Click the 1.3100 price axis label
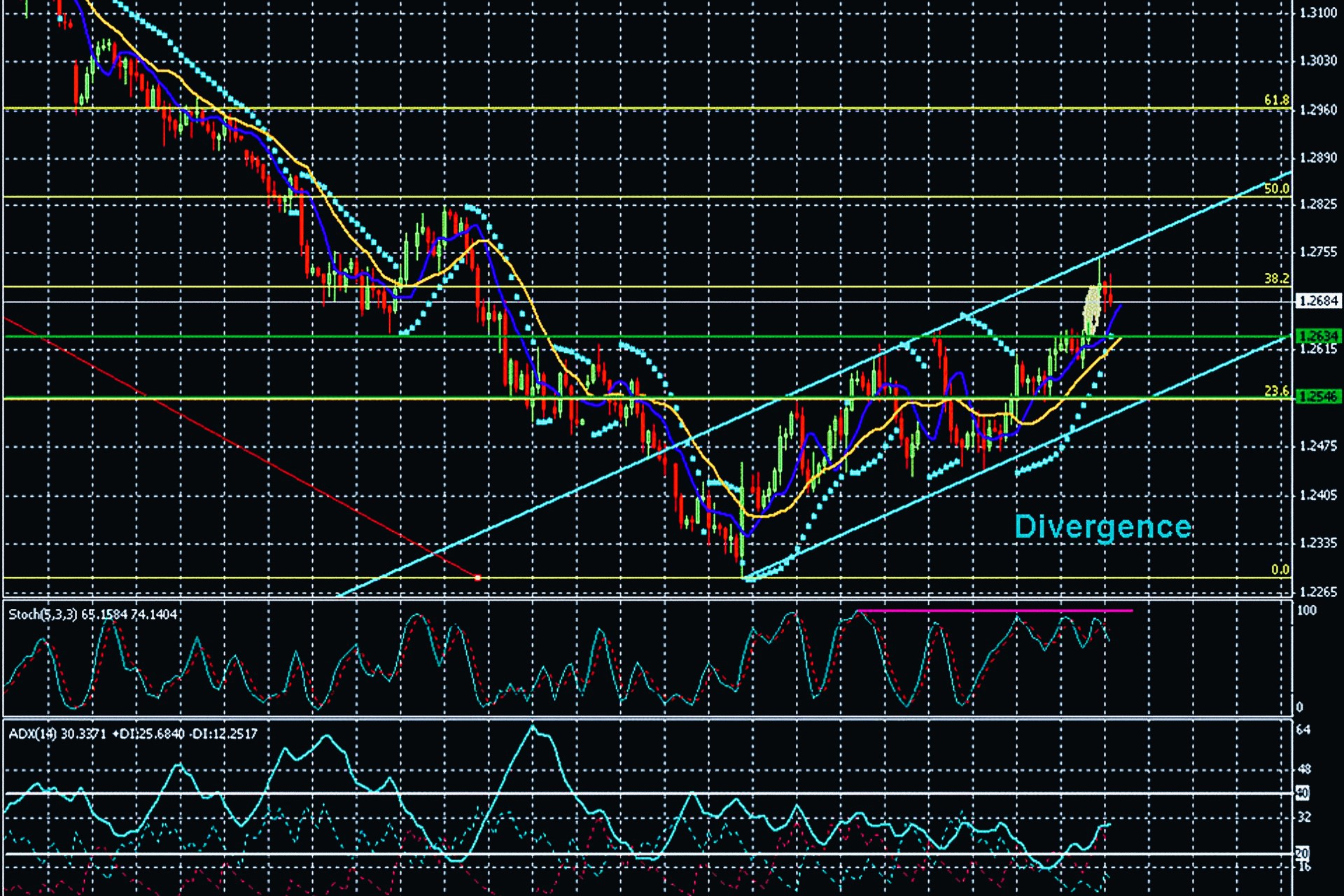 tap(1318, 13)
